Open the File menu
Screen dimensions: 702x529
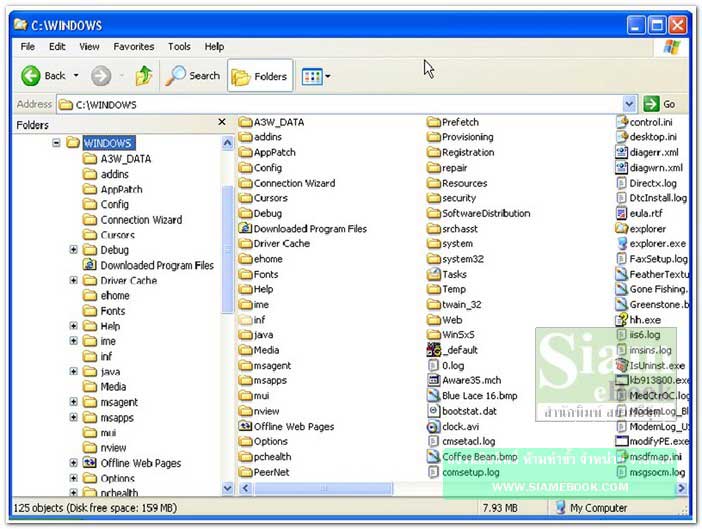pos(28,47)
